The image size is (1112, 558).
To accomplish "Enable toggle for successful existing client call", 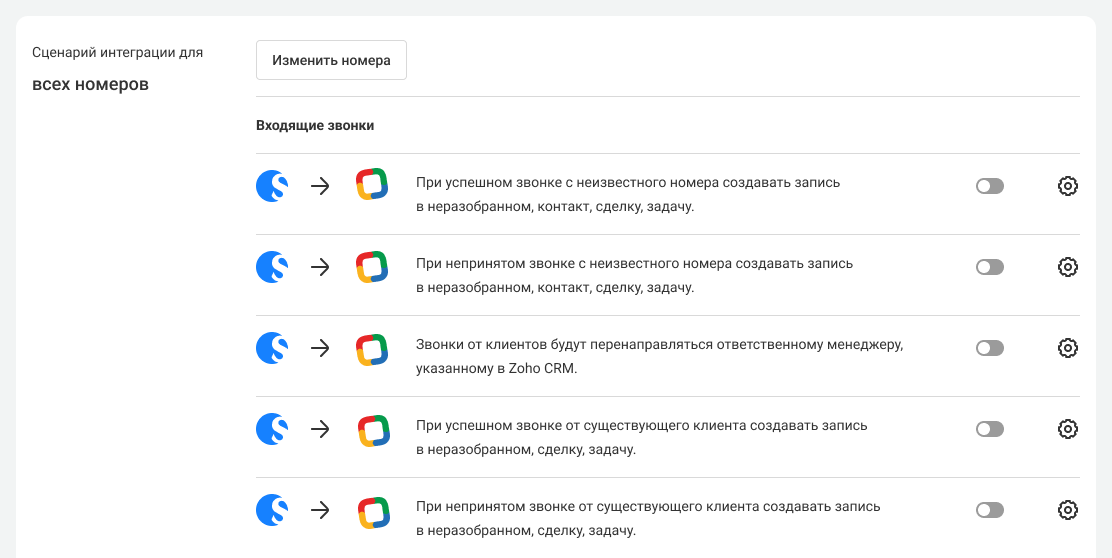I will point(989,429).
